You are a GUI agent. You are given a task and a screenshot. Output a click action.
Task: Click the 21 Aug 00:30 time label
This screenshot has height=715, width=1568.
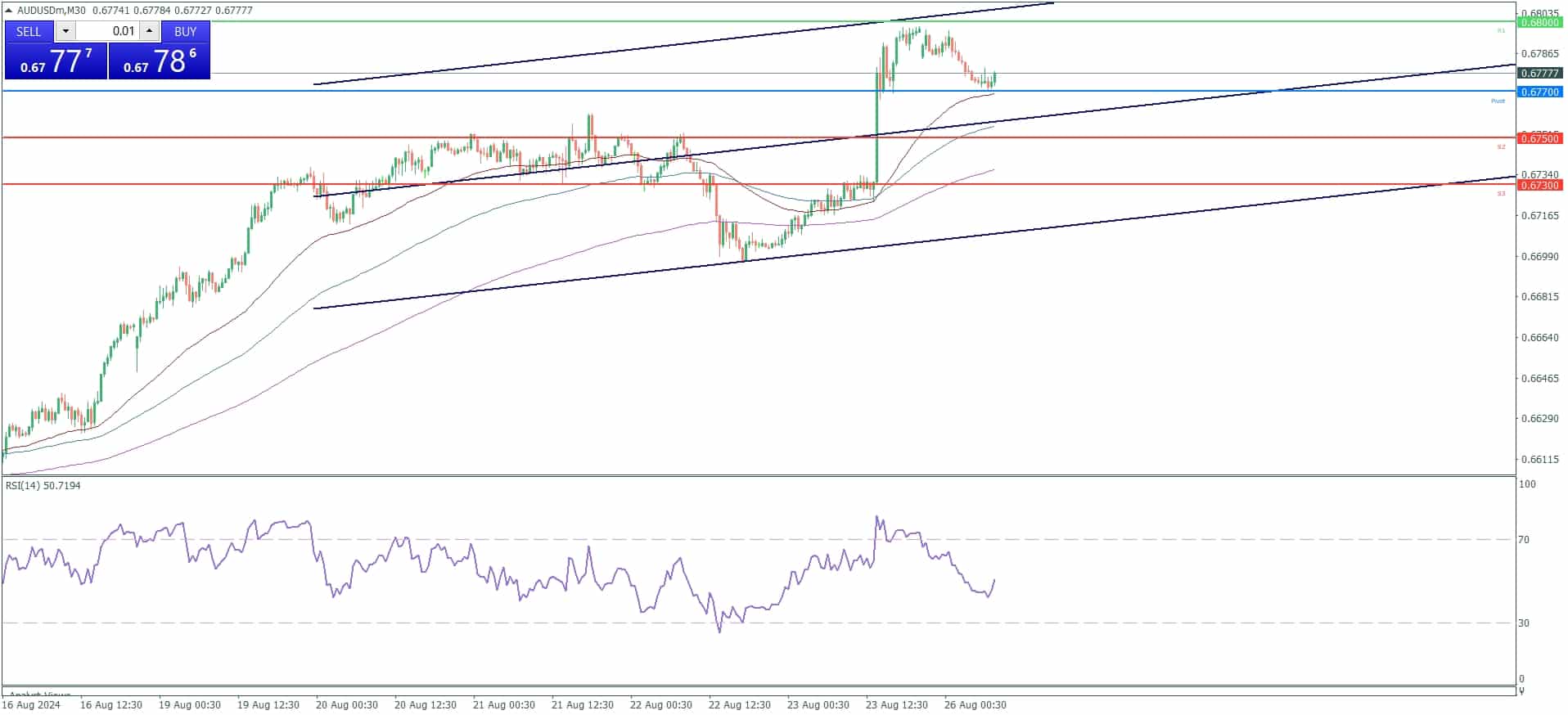tap(504, 704)
